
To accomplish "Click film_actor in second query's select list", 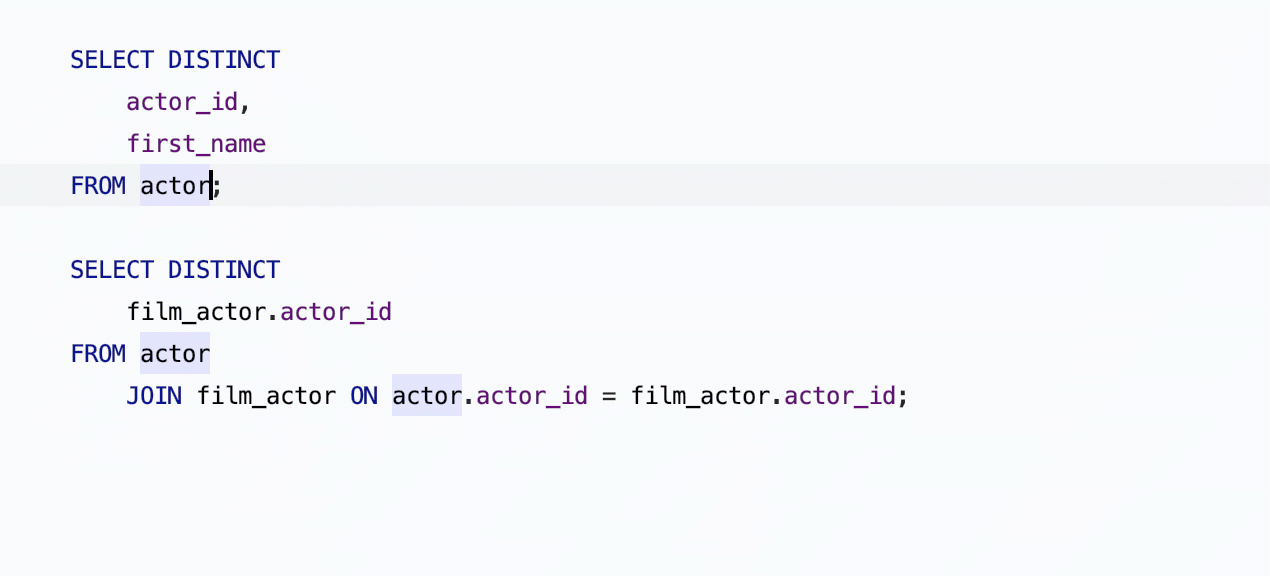I will pyautogui.click(x=196, y=312).
